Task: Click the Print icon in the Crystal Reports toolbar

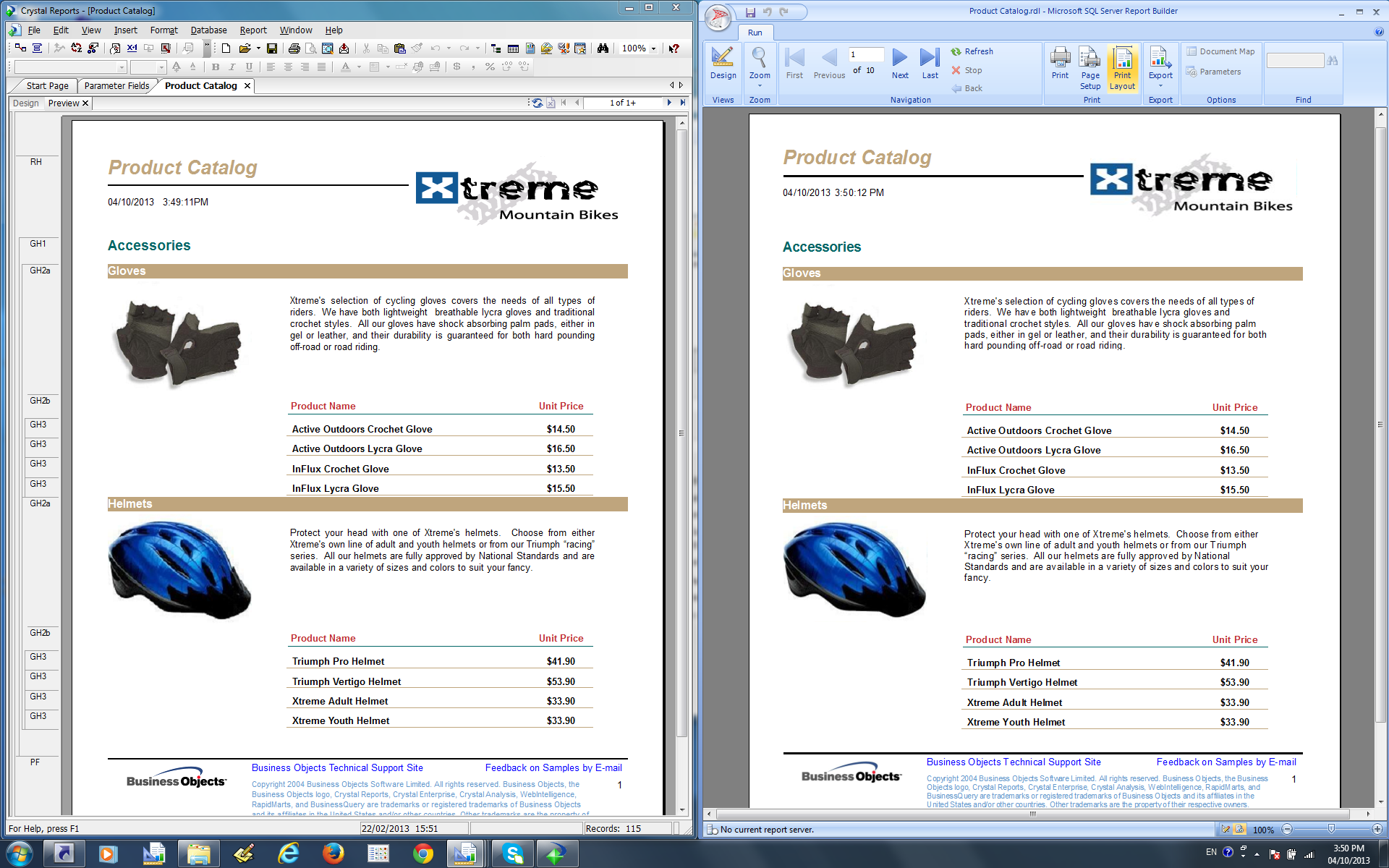Action: pos(294,48)
